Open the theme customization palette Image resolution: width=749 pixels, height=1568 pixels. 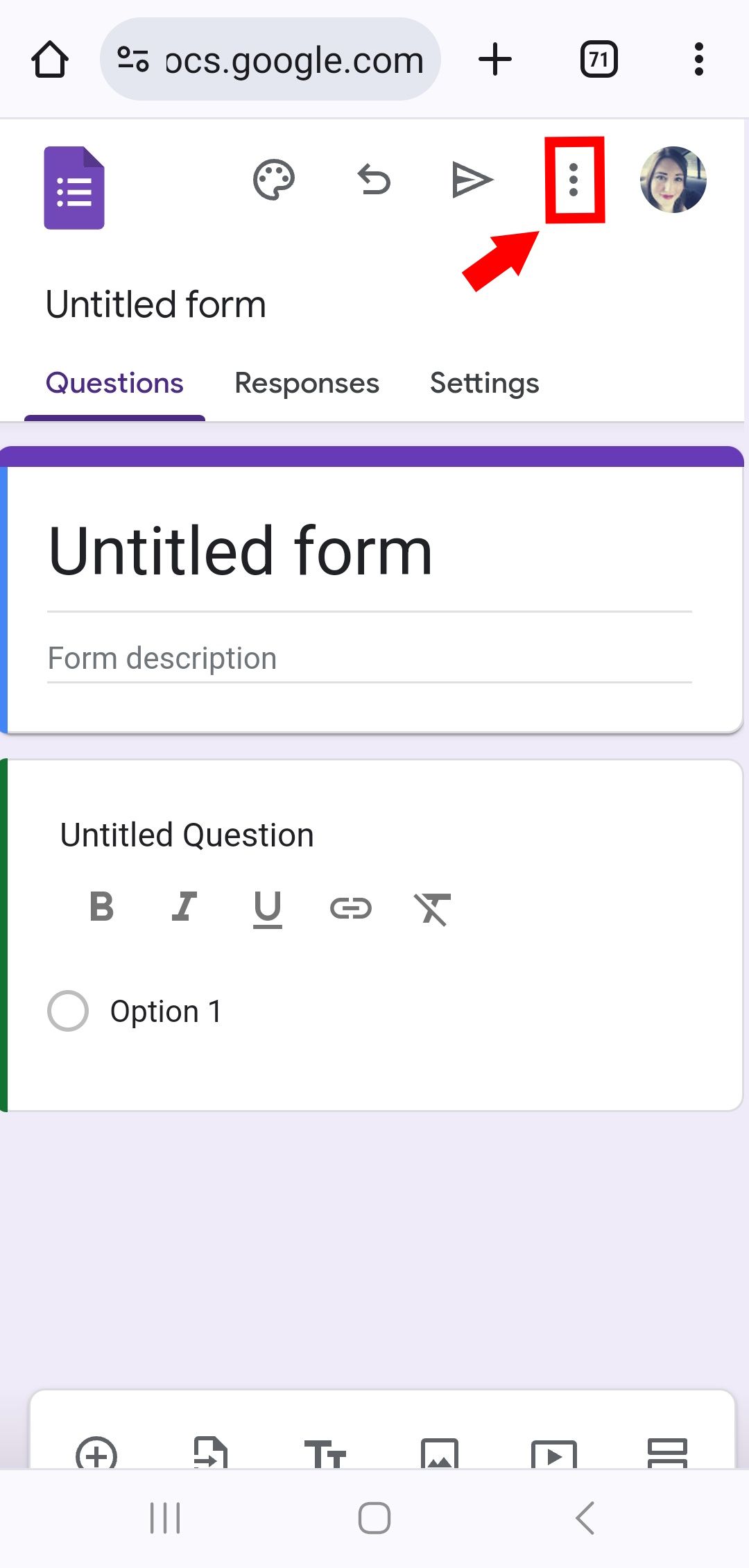pos(273,179)
